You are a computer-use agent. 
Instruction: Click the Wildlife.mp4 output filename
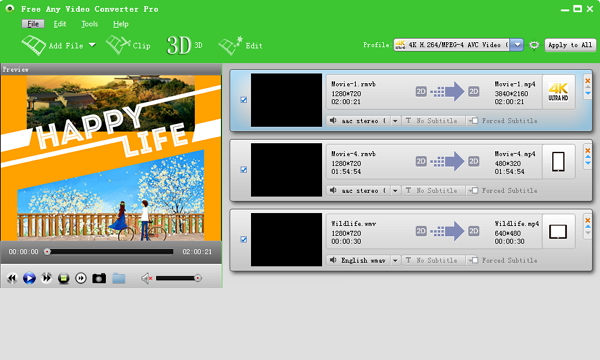point(517,224)
